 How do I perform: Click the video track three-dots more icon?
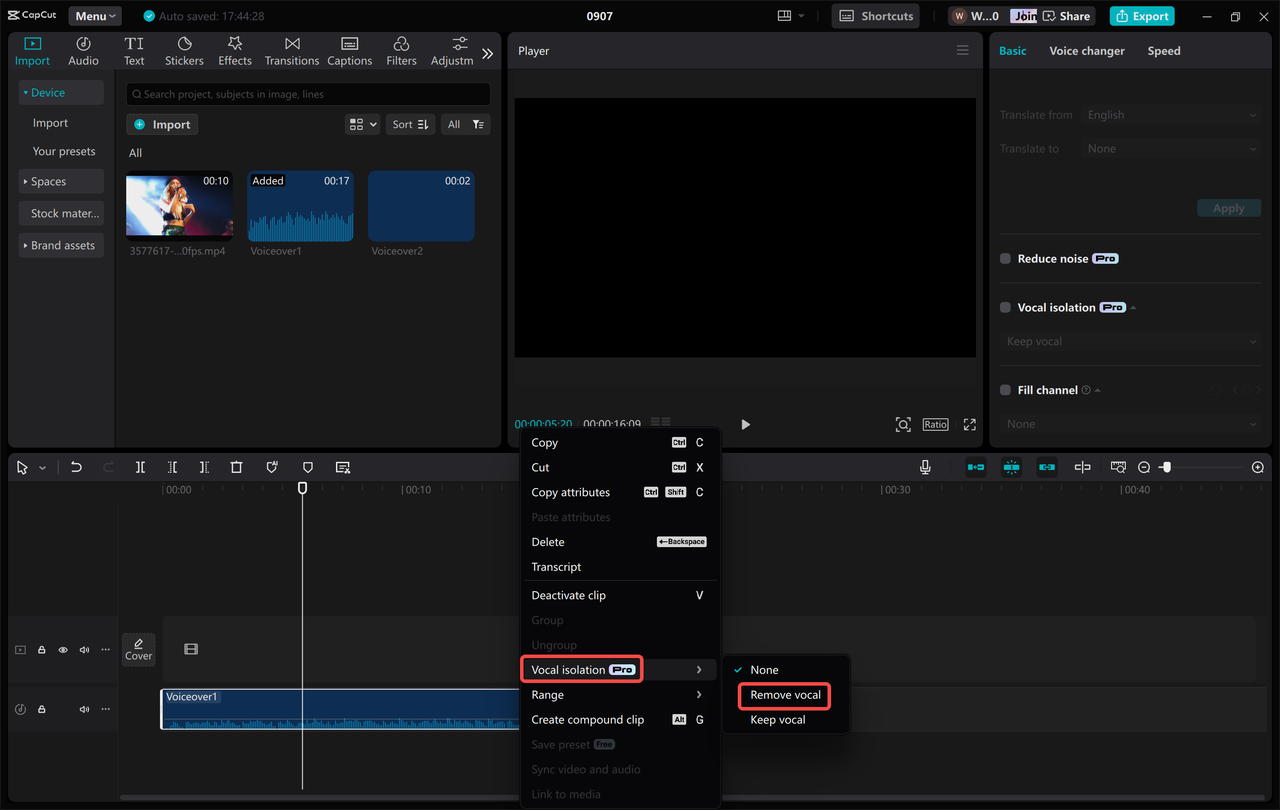[105, 650]
